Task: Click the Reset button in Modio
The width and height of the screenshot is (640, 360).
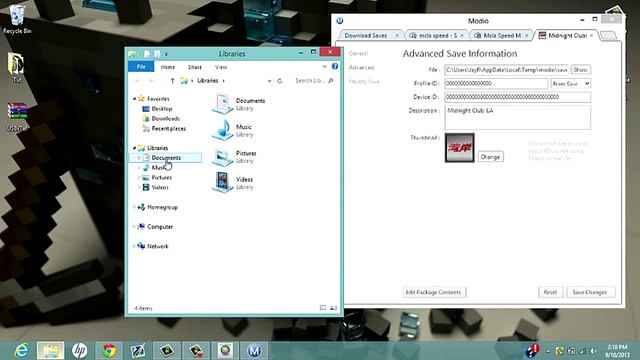Action: pos(550,292)
